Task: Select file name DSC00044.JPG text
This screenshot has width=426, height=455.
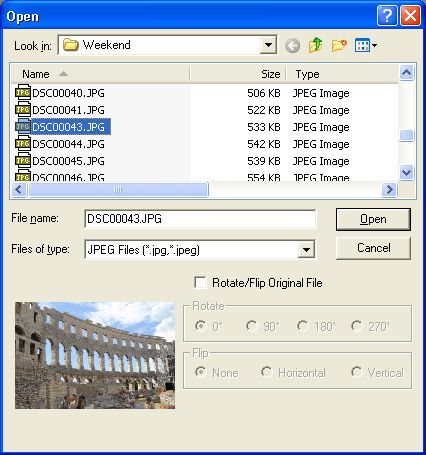Action: tap(68, 144)
